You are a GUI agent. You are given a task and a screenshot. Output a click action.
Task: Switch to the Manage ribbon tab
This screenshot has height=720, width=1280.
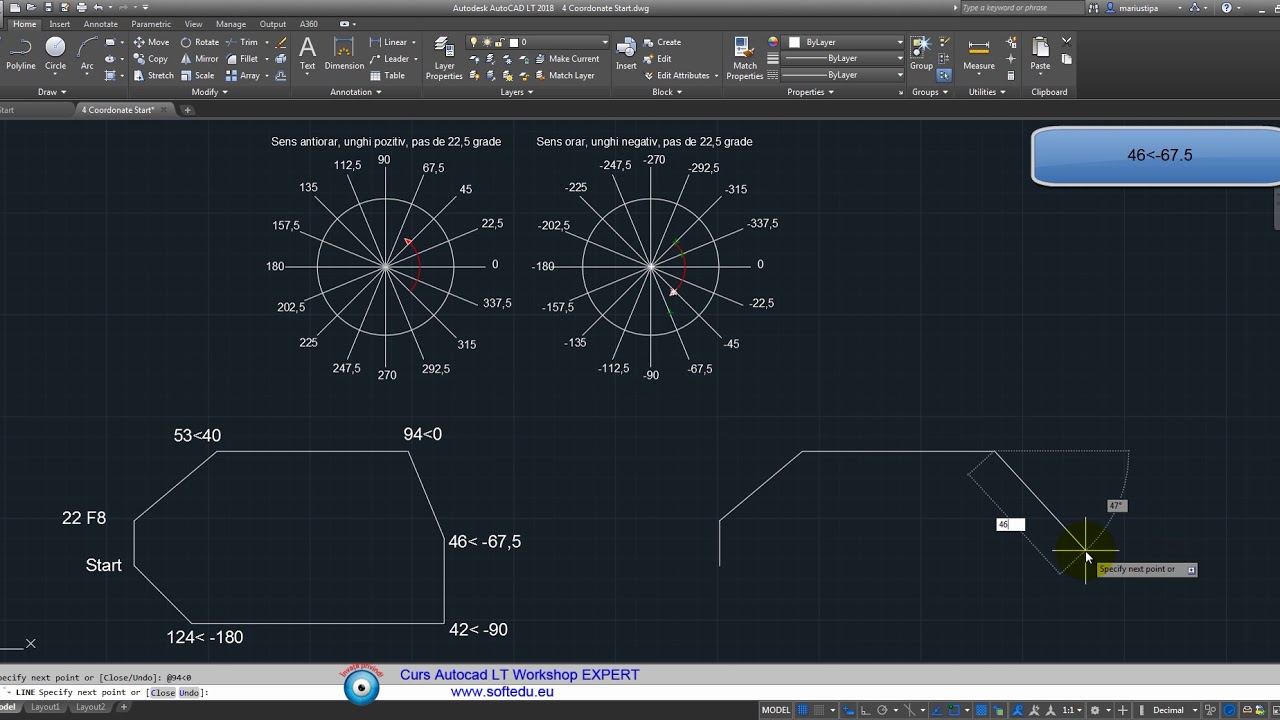[x=231, y=24]
